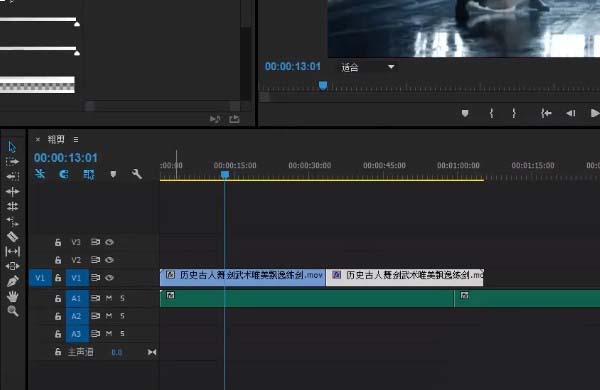Add a marker in timeline header
This screenshot has width=600, height=390.
pos(113,174)
